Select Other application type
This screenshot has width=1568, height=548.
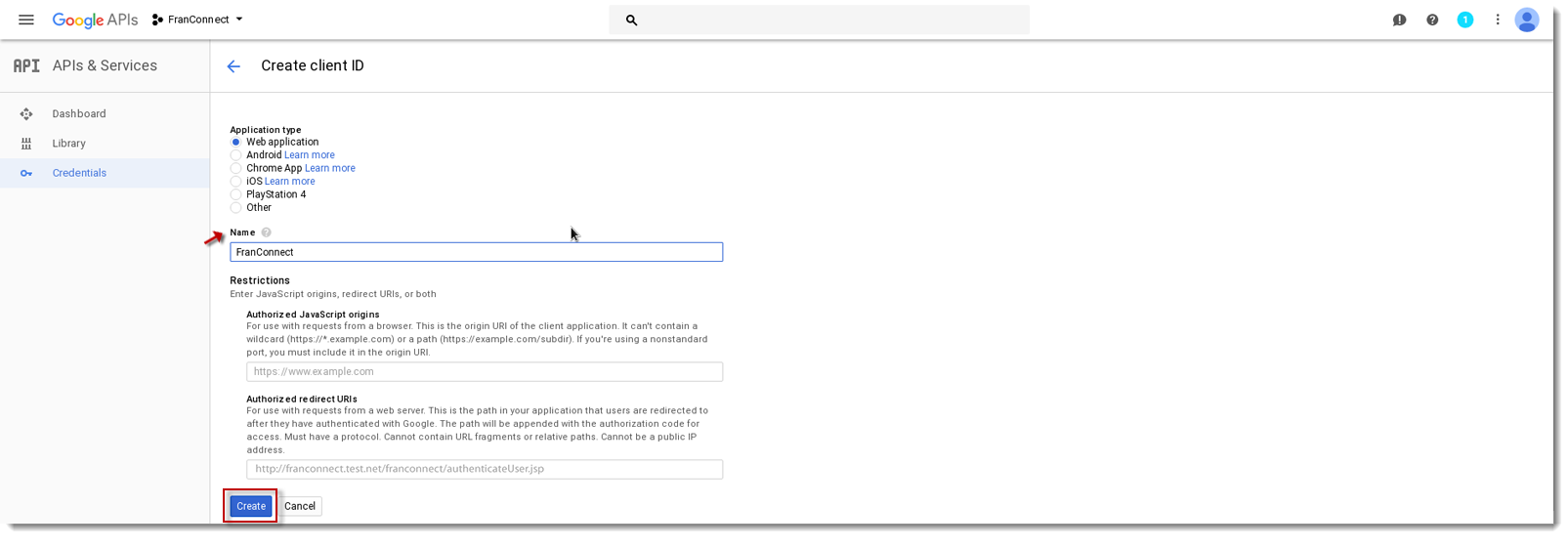[x=235, y=207]
